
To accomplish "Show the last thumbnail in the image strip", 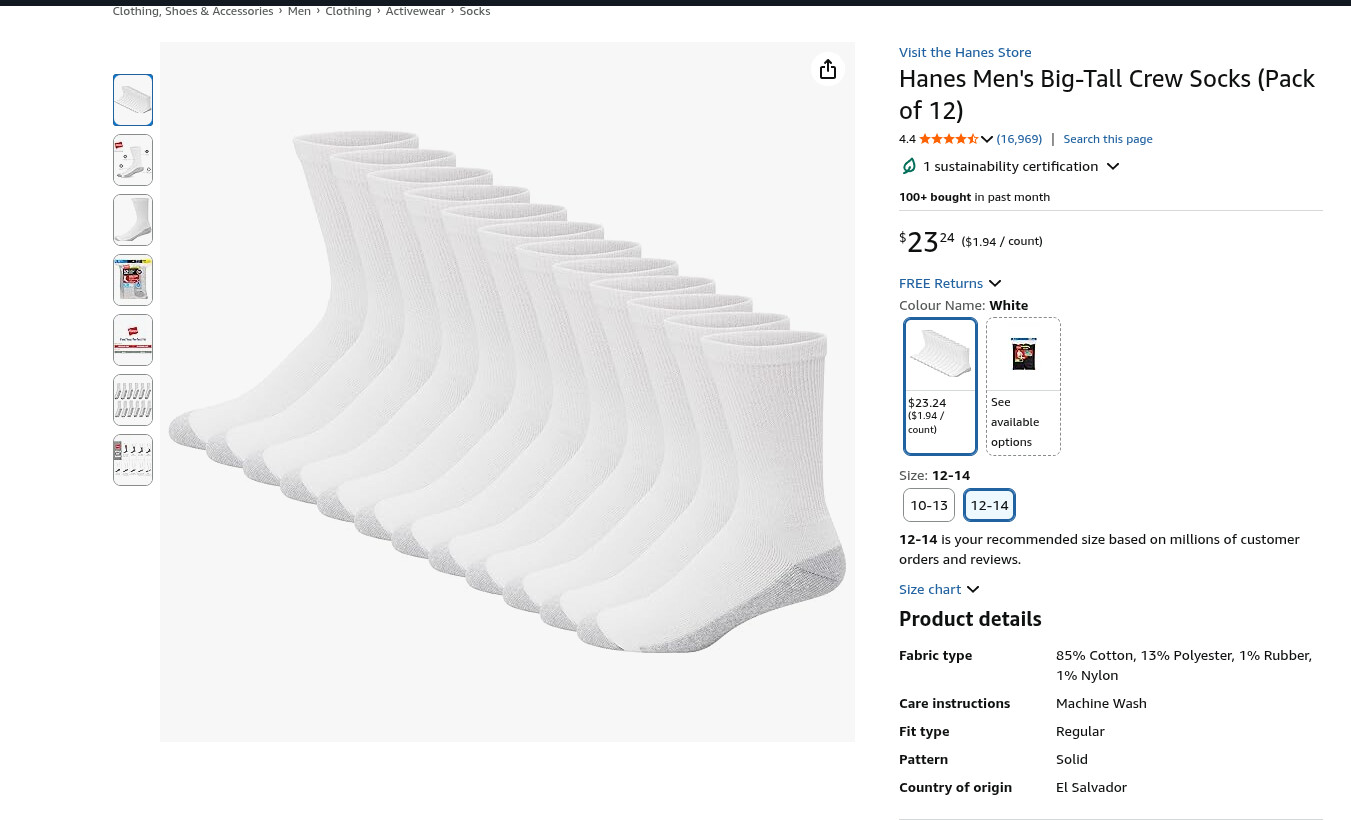I will tap(133, 460).
